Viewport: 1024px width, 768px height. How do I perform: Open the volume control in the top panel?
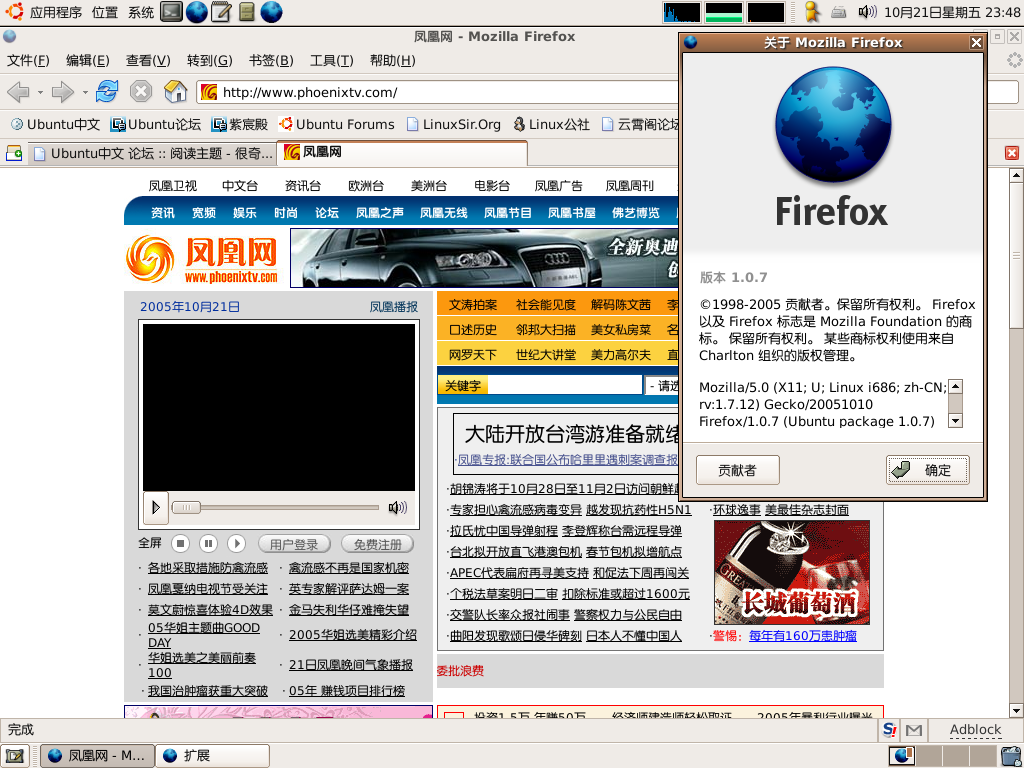[867, 12]
